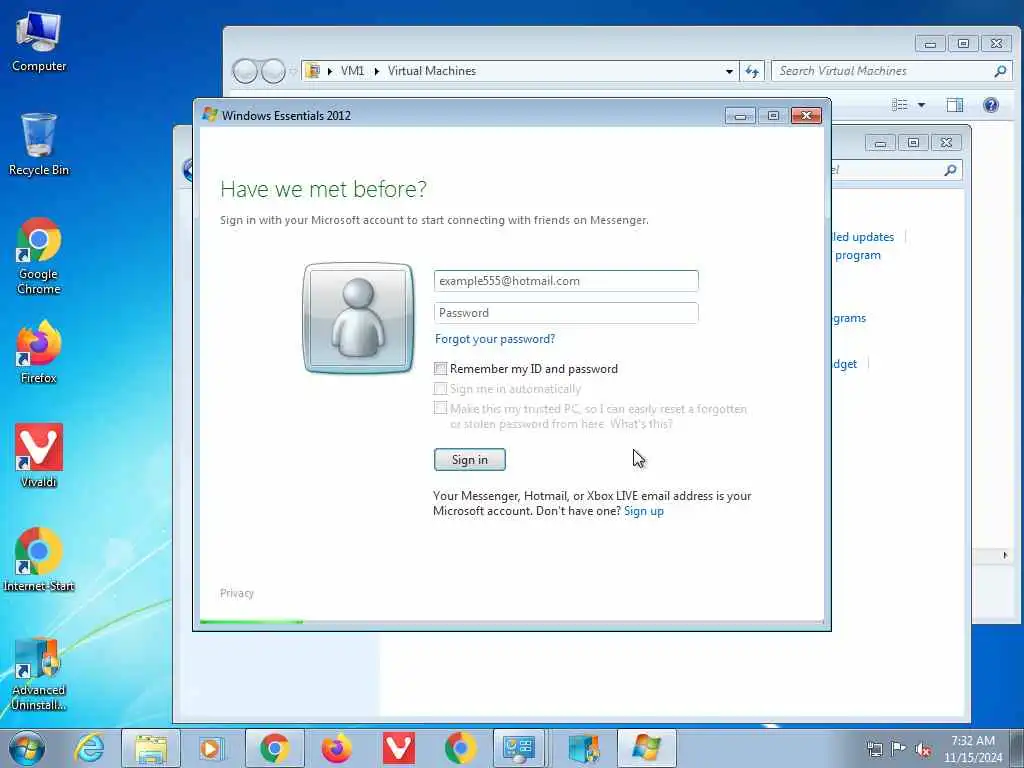Click VM1 in the address breadcrumb
This screenshot has width=1024, height=768.
point(353,71)
